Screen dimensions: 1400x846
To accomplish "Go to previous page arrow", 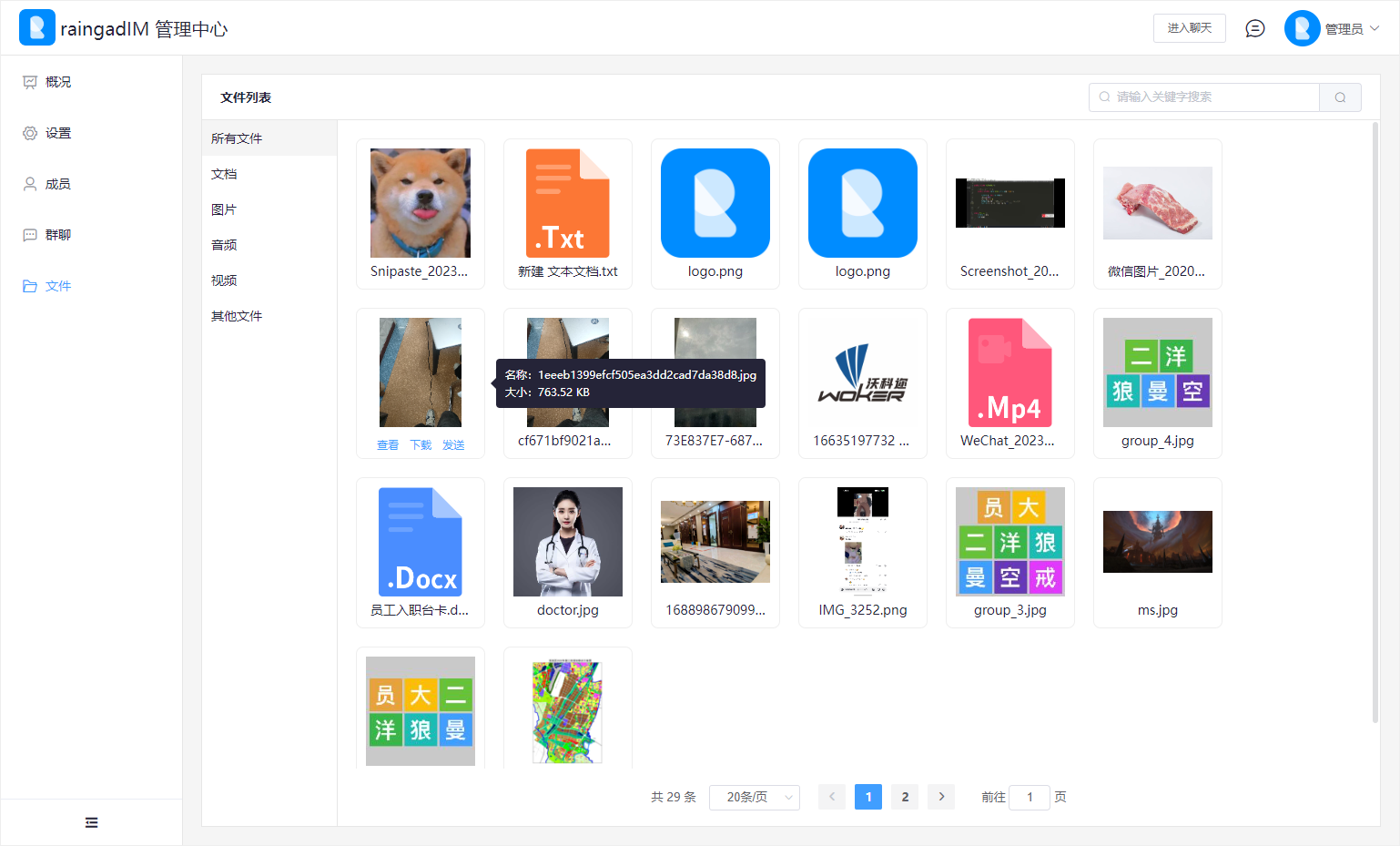I will point(832,797).
